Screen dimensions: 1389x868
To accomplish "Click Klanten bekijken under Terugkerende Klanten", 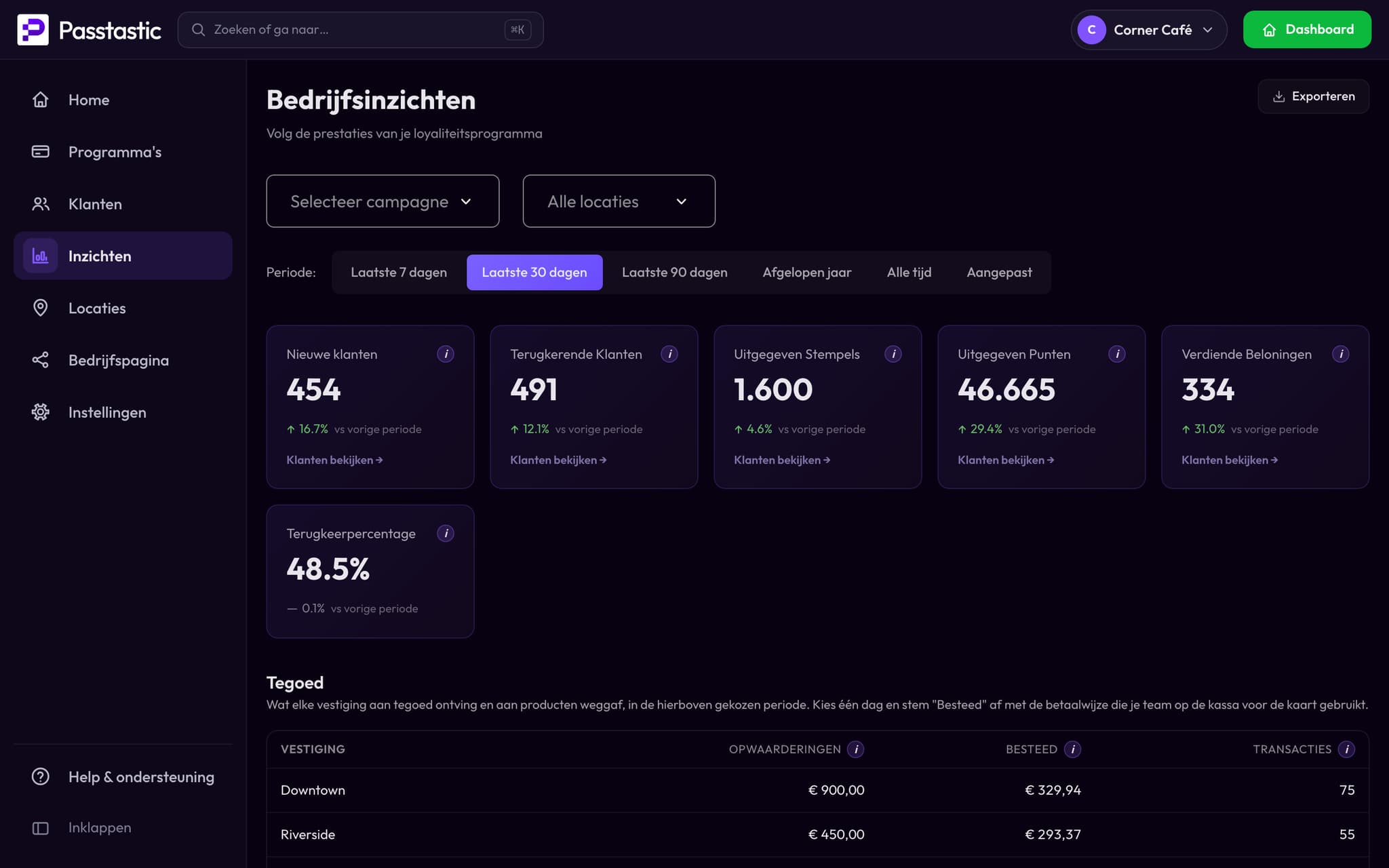I will [x=558, y=460].
